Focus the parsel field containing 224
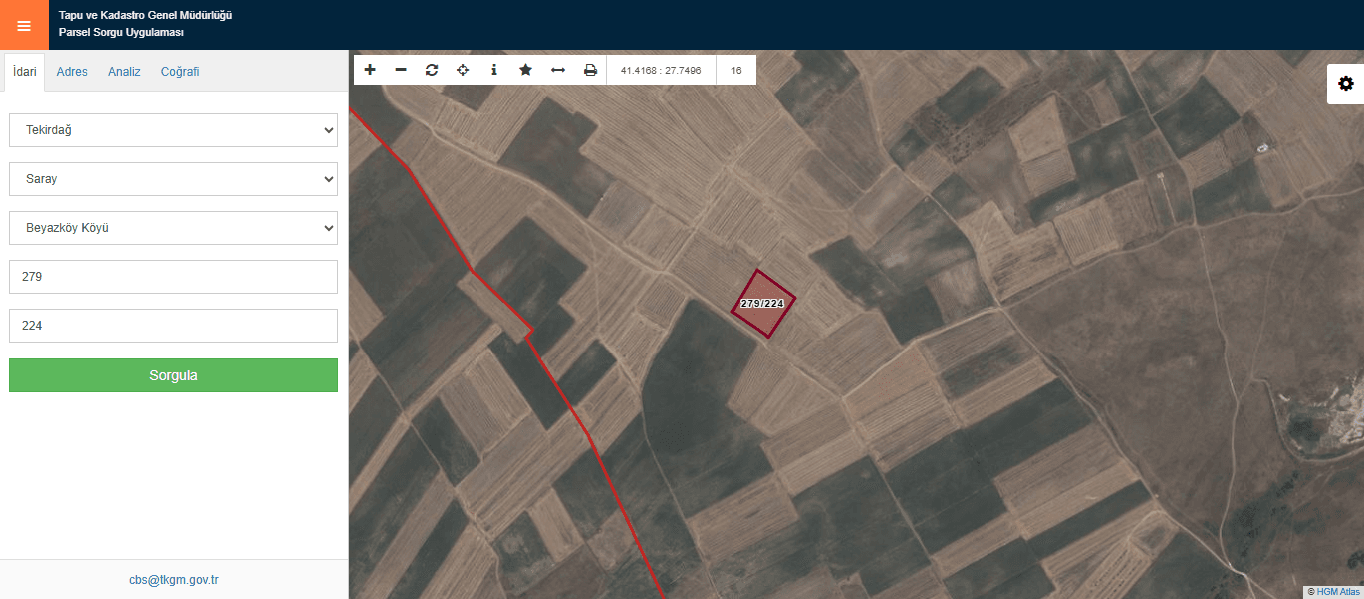Screen dimensions: 1364x599 coord(173,326)
